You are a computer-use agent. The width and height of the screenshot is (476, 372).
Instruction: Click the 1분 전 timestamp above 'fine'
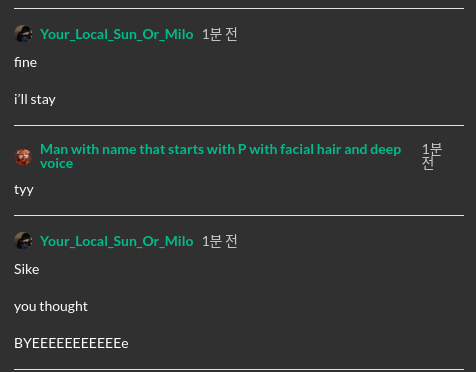click(220, 34)
